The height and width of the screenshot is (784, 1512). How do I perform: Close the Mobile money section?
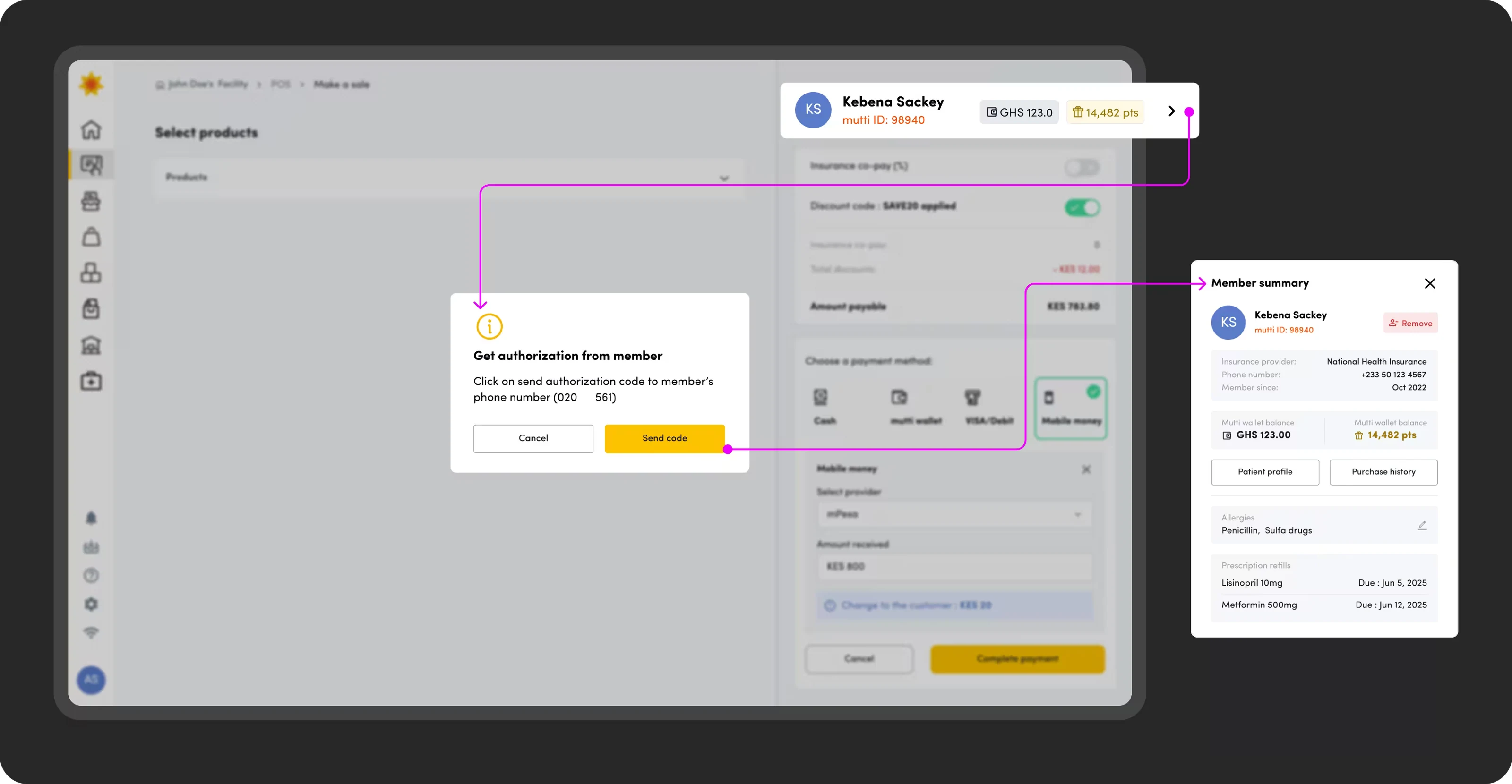[1086, 469]
